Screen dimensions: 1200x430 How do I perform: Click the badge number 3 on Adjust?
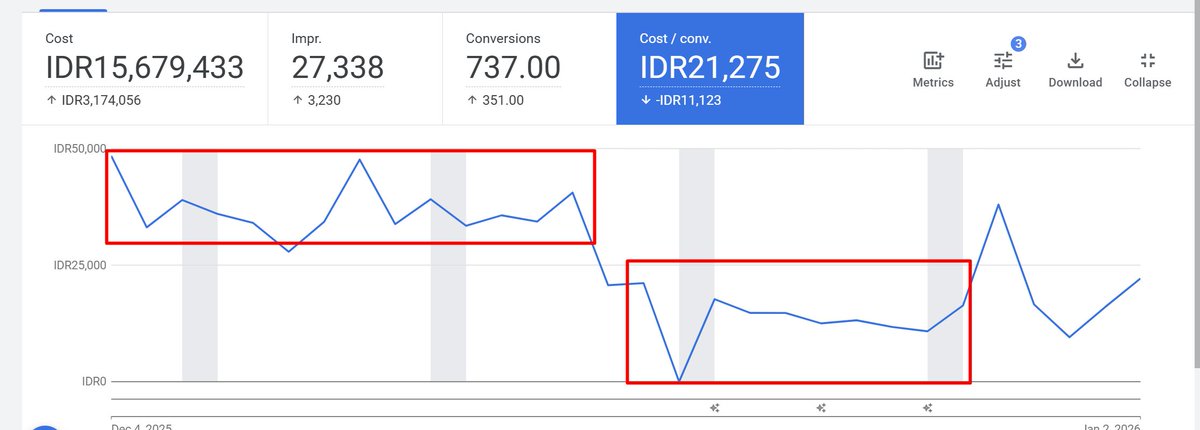(1017, 44)
